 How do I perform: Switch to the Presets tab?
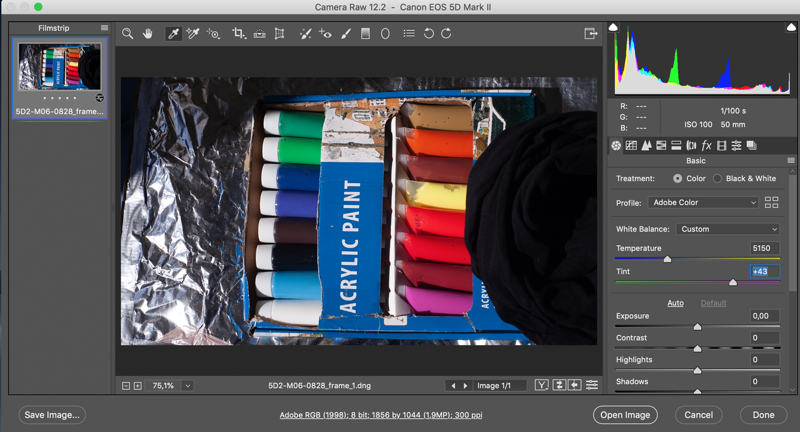[x=736, y=146]
